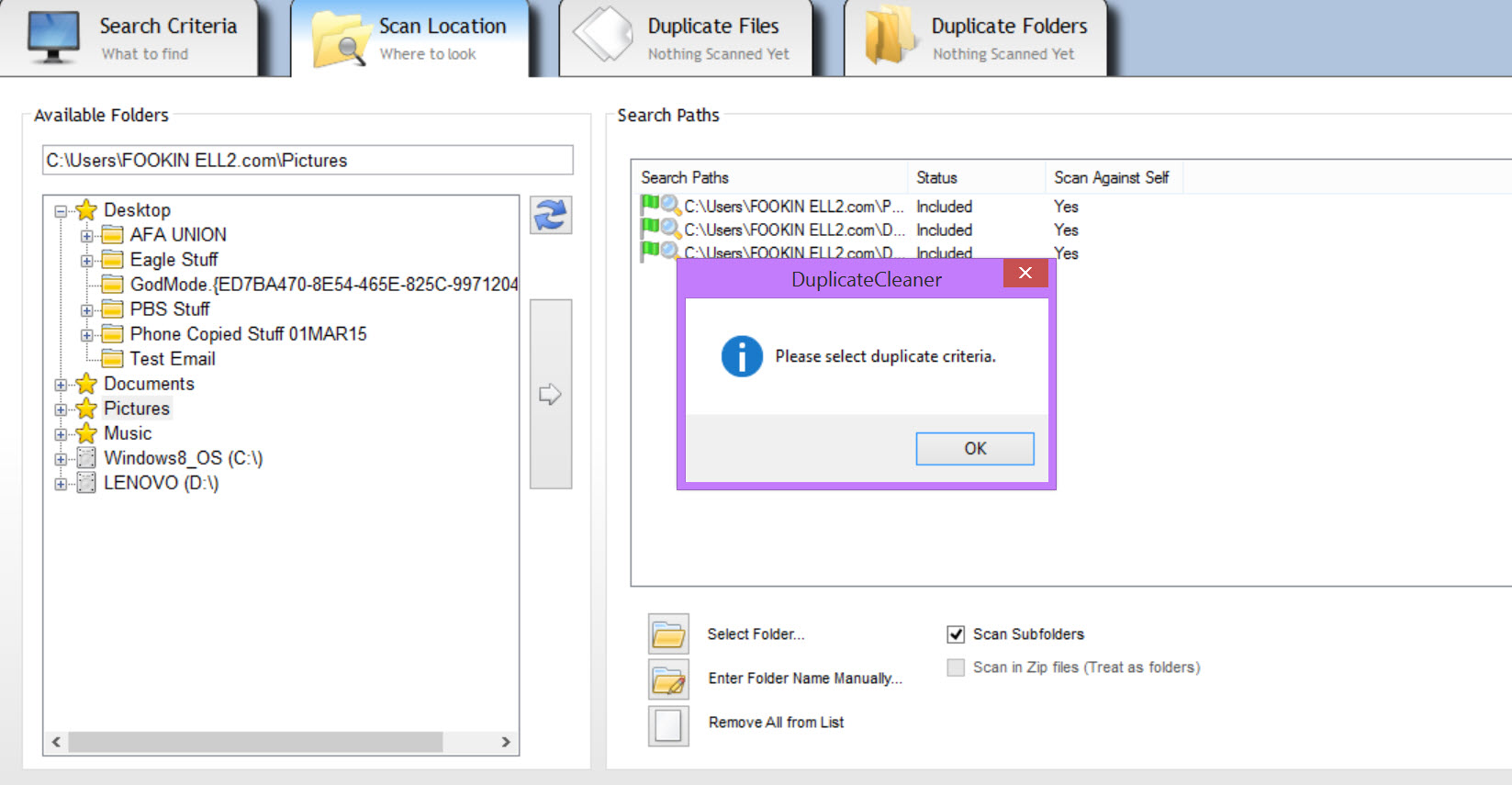Click the add-to-search-paths arrow button
This screenshot has height=785, width=1512.
[x=550, y=395]
